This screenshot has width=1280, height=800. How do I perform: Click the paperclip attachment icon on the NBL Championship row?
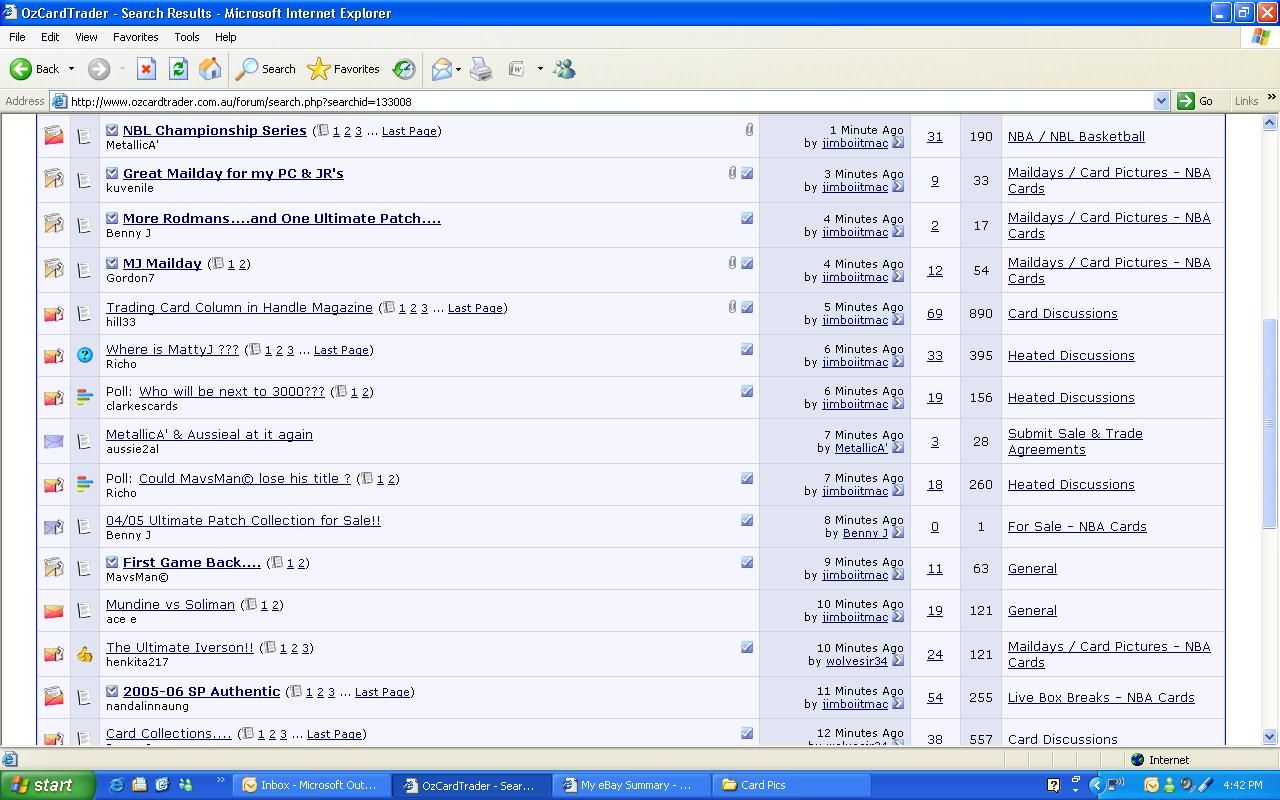click(749, 130)
